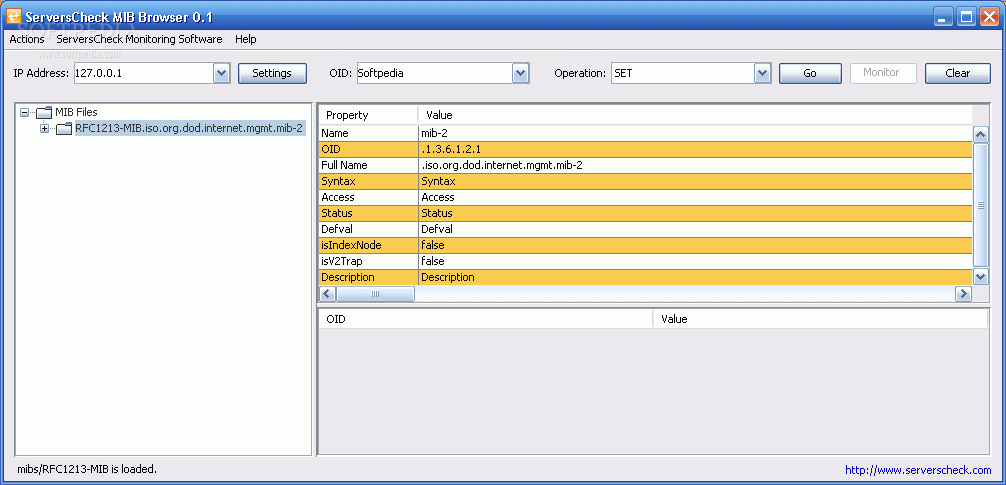The image size is (1006, 485).
Task: Click the Settings button
Action: point(272,73)
